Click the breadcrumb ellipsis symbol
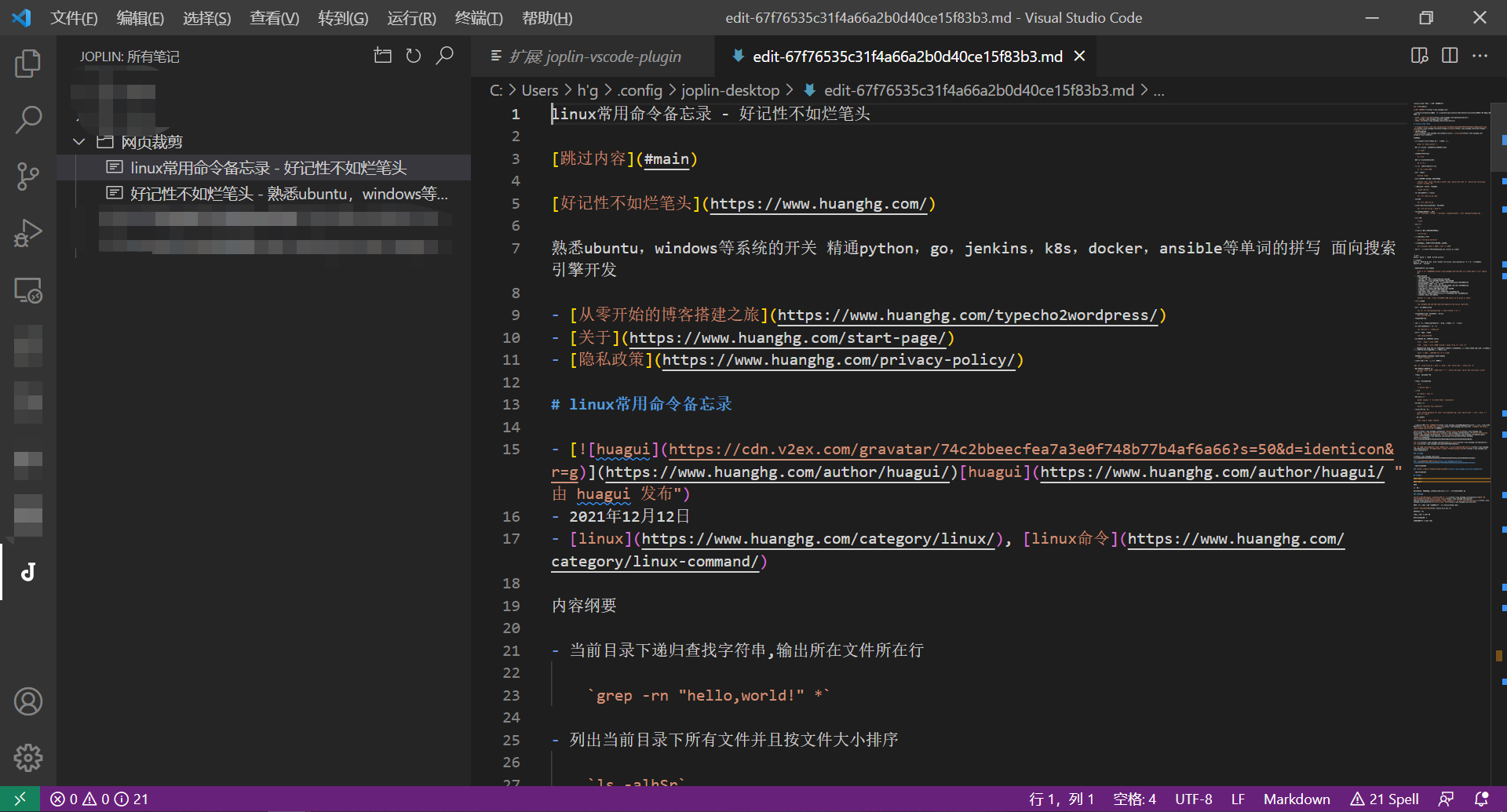The image size is (1507, 812). coord(1159,91)
